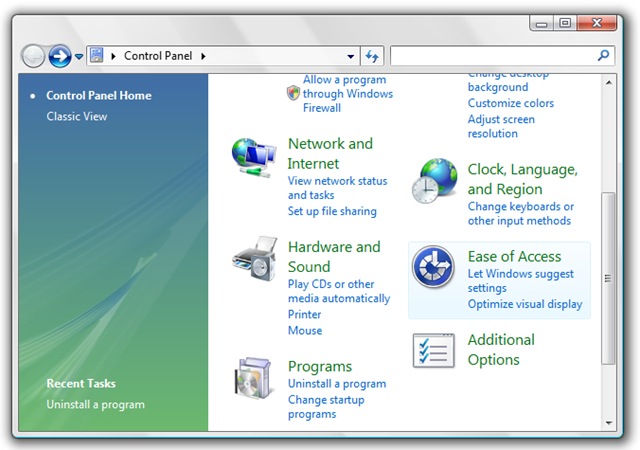
Task: Click the Programs box icon
Action: [x=253, y=379]
